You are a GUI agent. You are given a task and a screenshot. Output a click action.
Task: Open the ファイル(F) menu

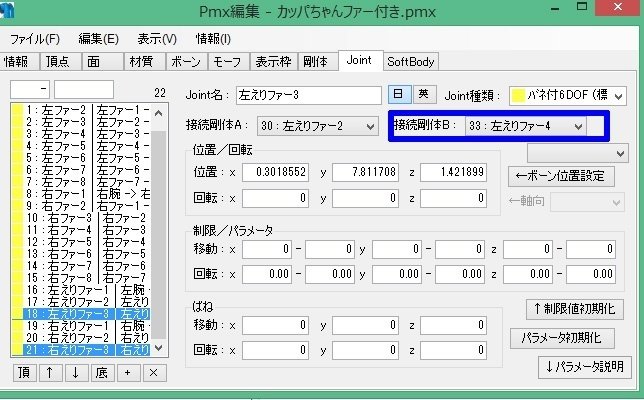point(35,39)
